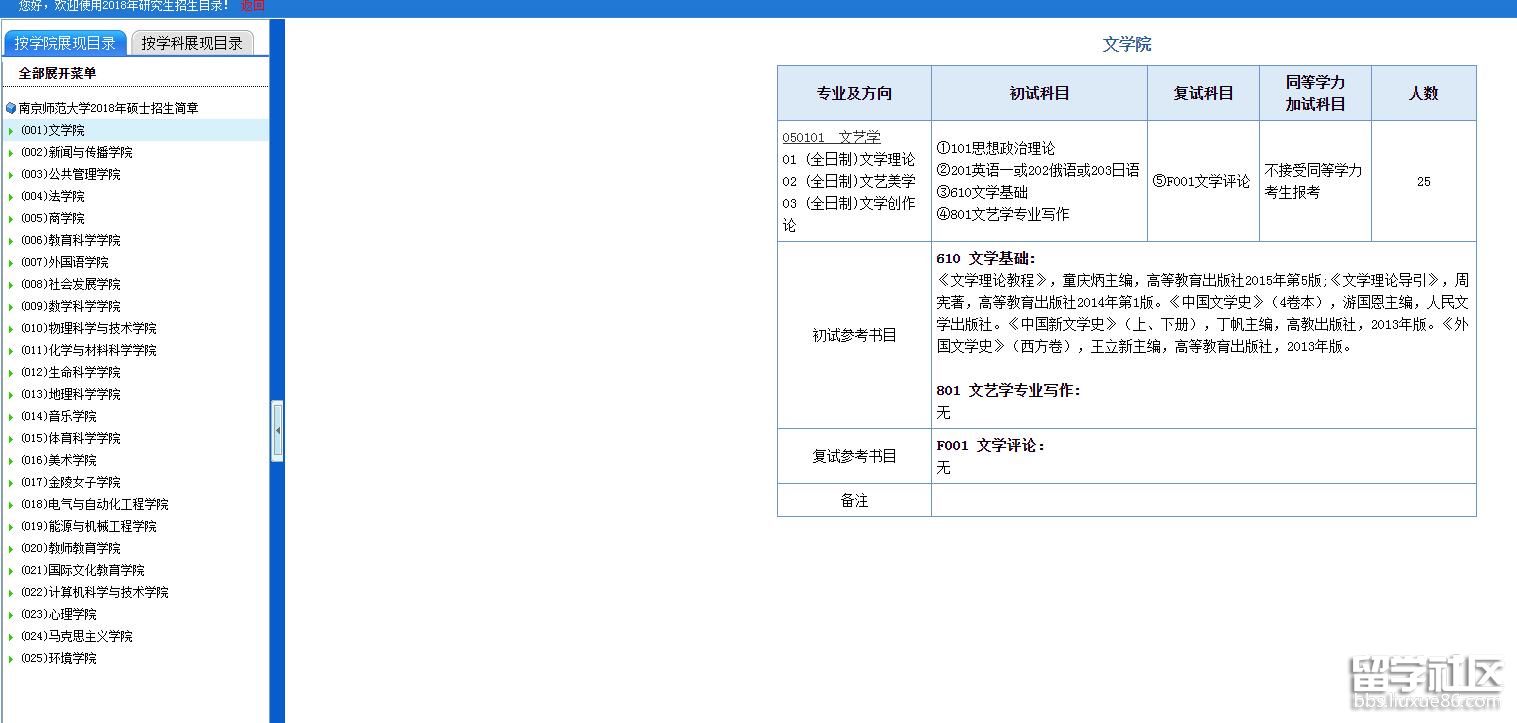
Task: Switch to 按学院展现目录 tab
Action: pos(65,43)
